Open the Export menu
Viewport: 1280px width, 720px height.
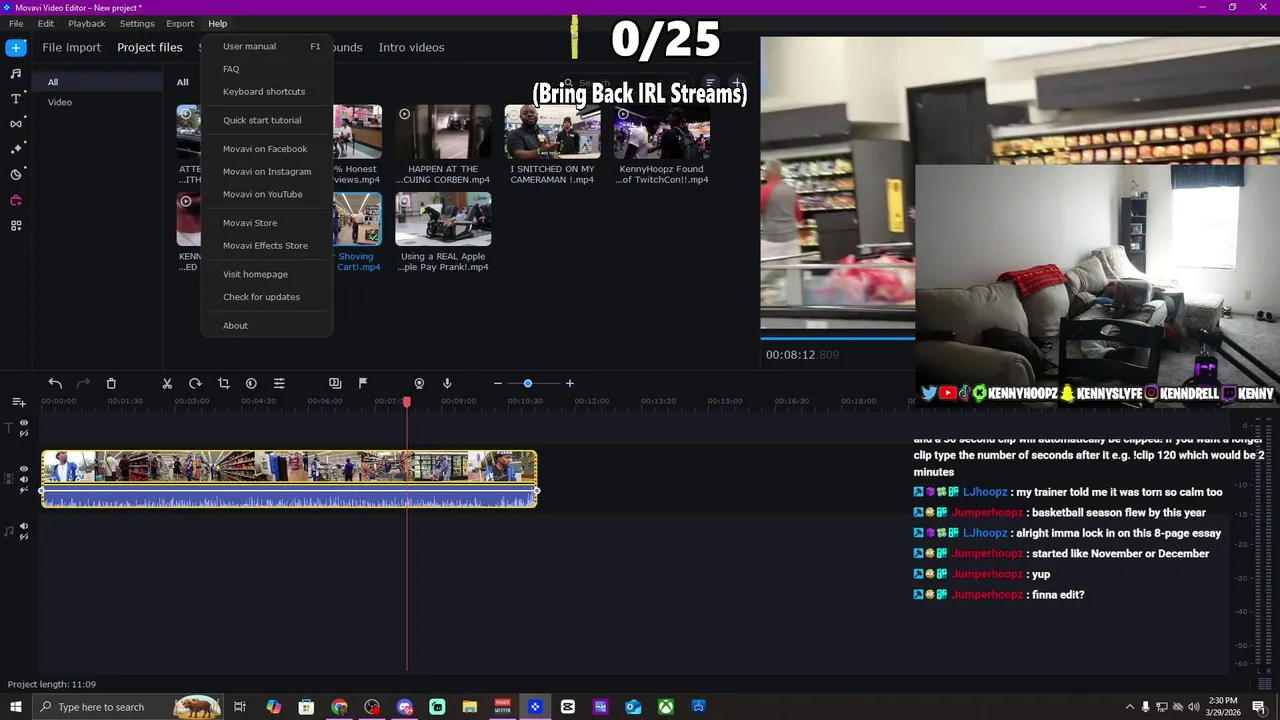point(180,23)
